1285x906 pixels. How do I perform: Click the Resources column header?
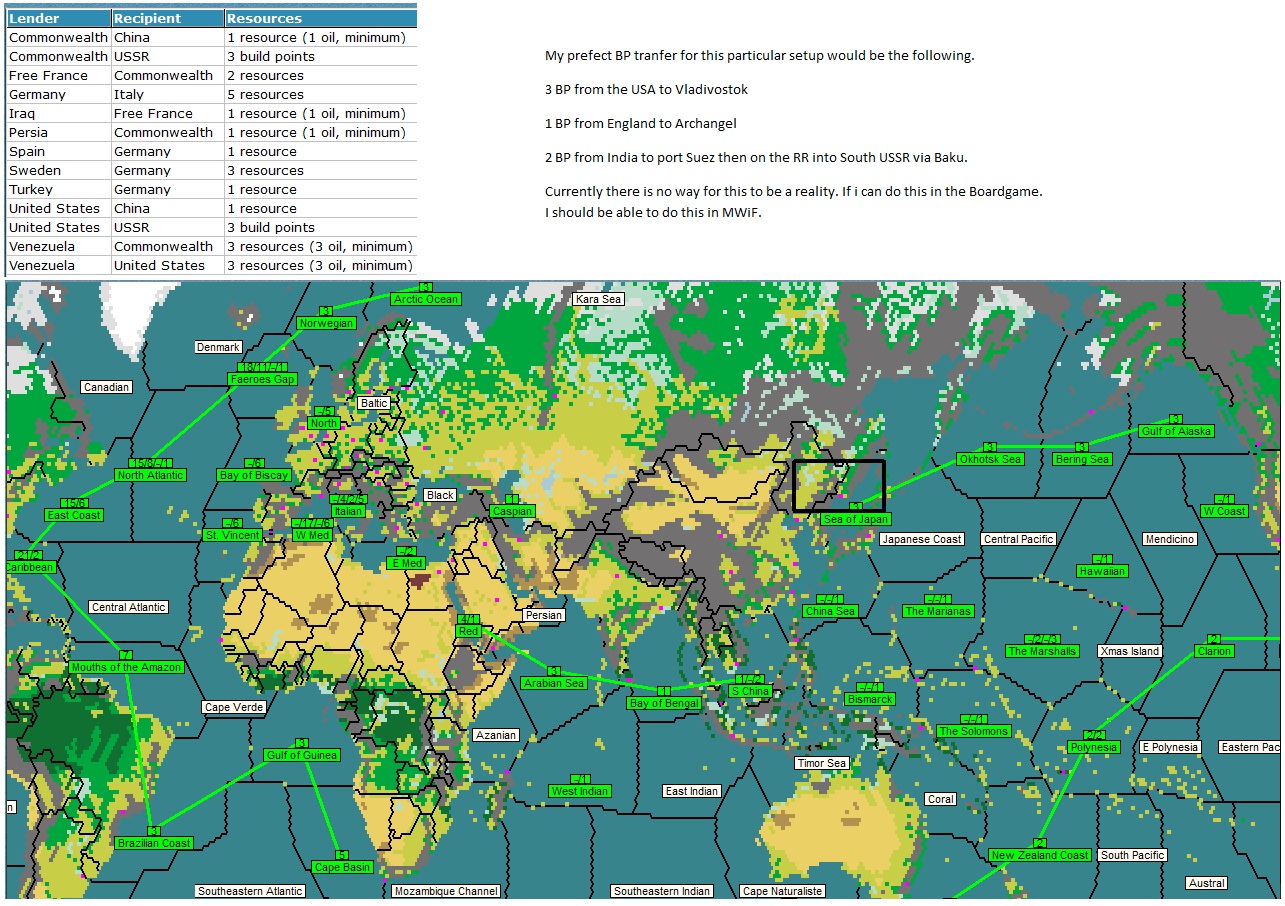point(320,18)
